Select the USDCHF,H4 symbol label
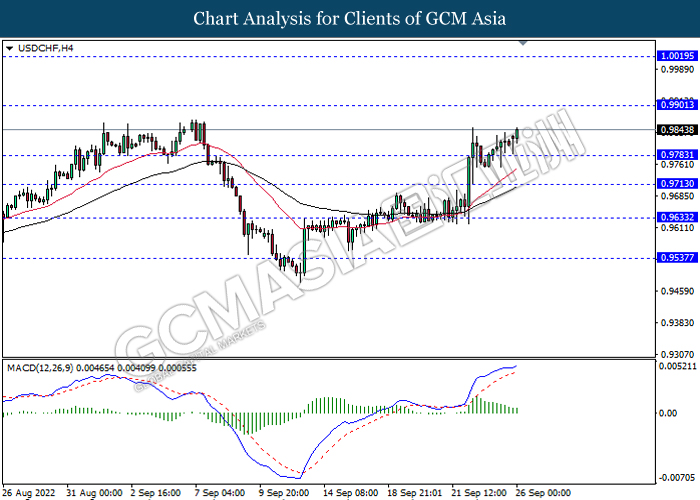Screen dimensions: 700x500 [45, 48]
